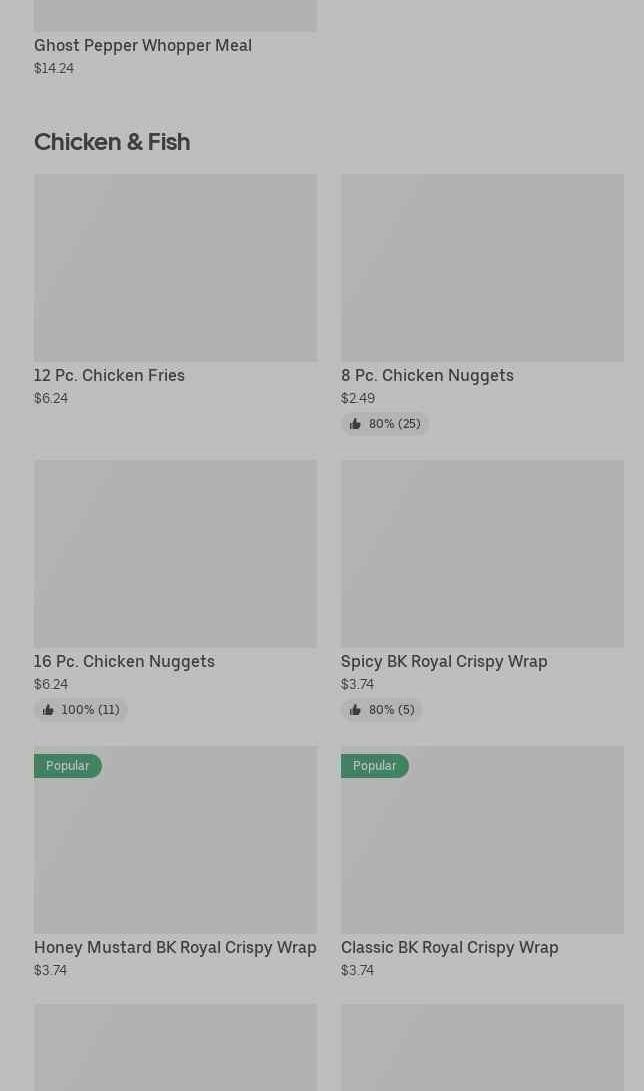Open Honey Mustard BK Royal Crispy Wrap image

coord(175,840)
